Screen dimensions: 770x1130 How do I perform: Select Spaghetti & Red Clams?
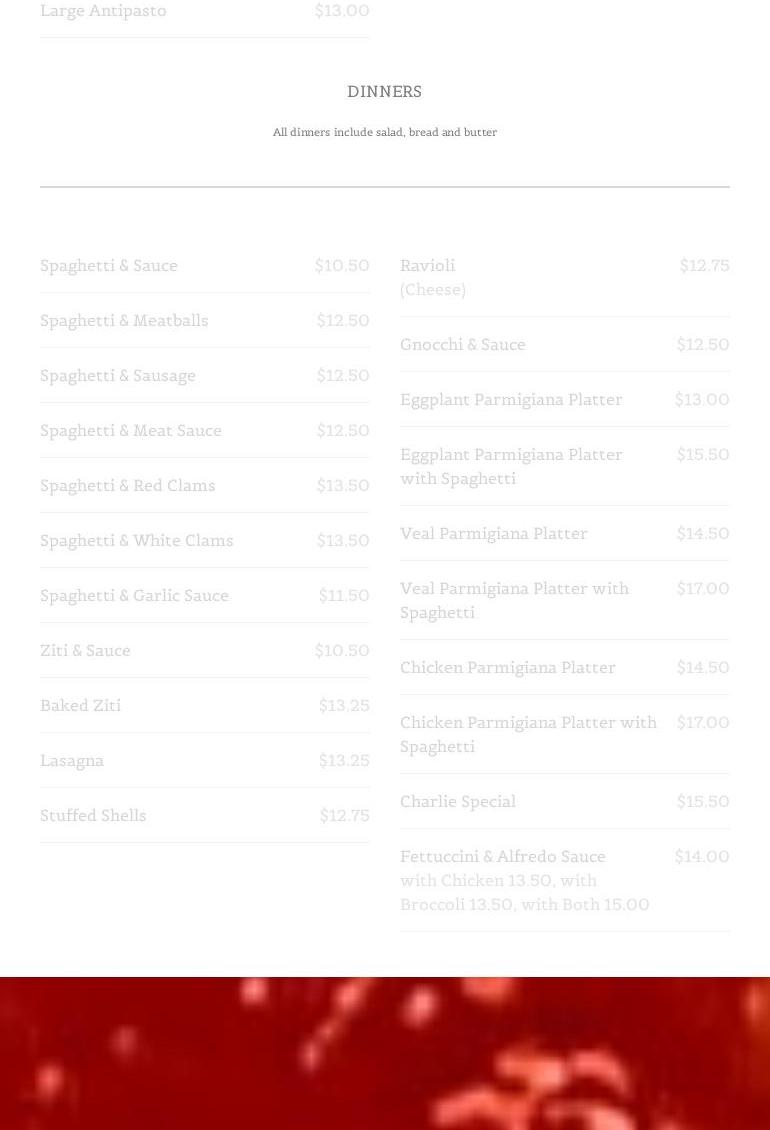point(127,486)
